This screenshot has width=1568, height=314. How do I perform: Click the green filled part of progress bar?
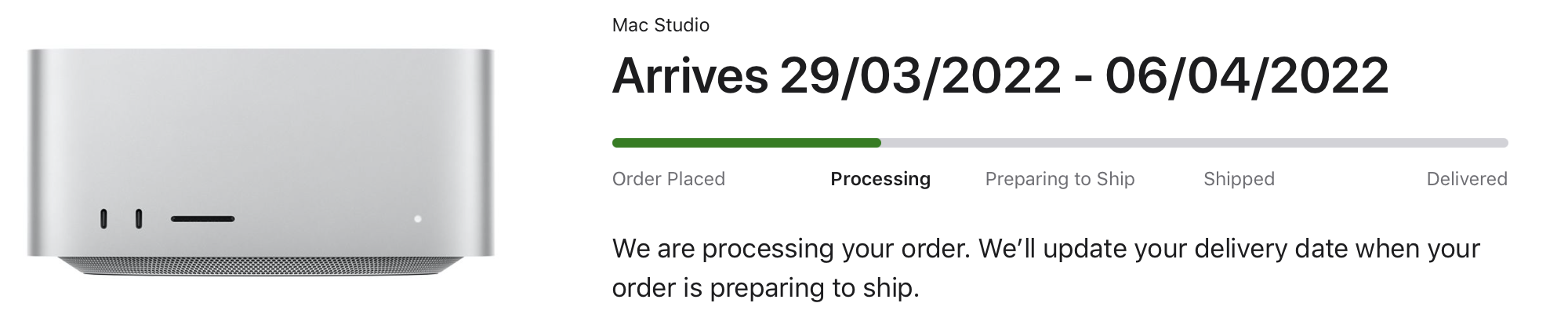click(x=745, y=143)
